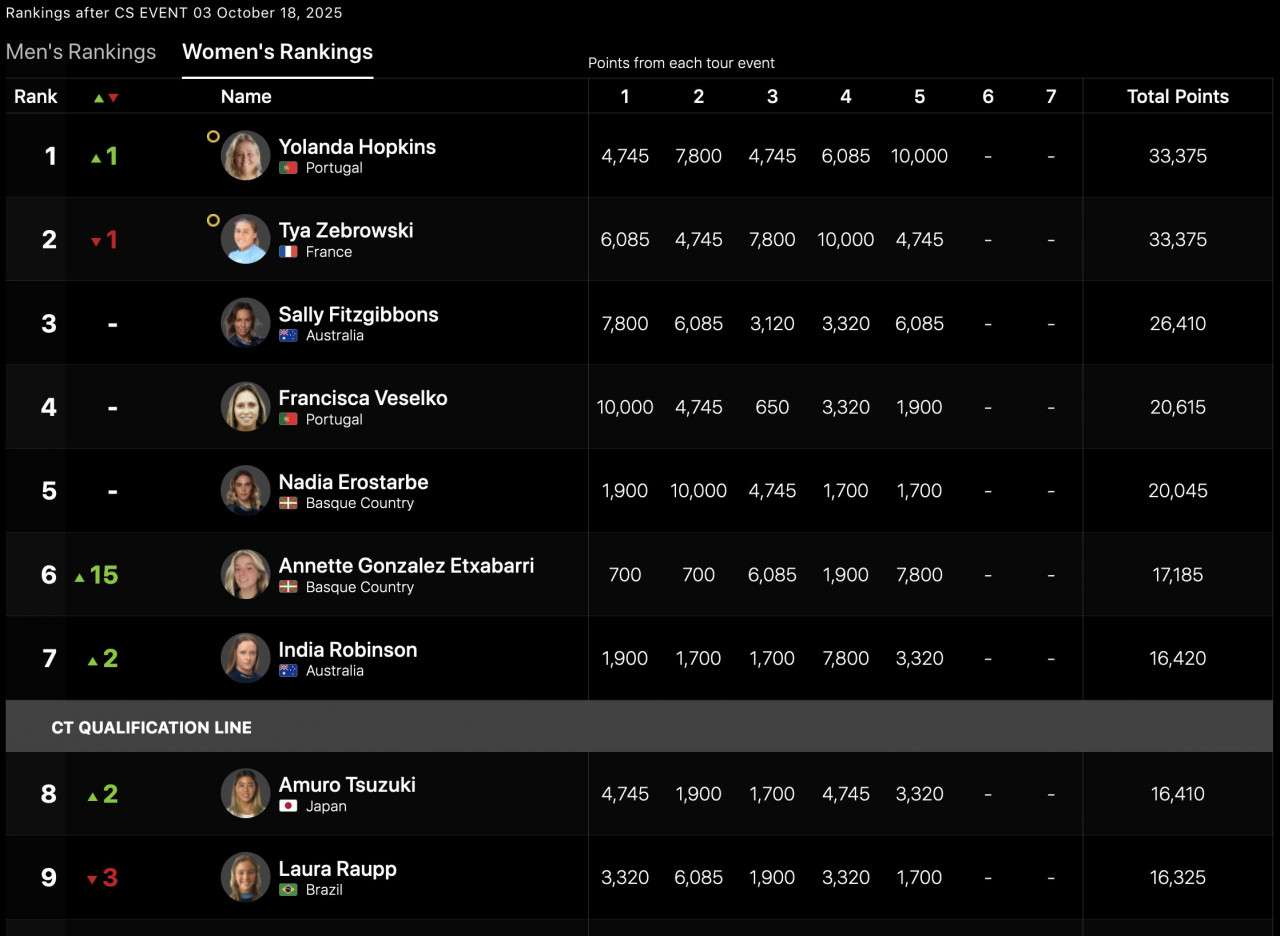Open Sally Fitzgibbons' athlete profile link
The width and height of the screenshot is (1280, 936).
coord(358,314)
